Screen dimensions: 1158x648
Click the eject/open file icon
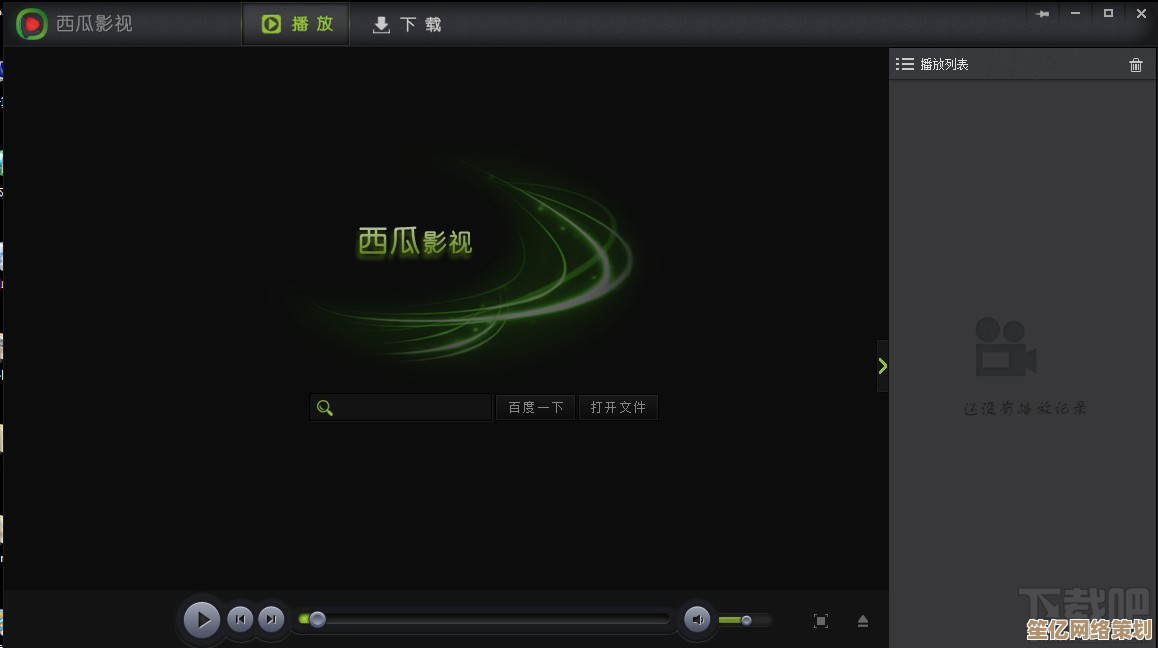click(x=863, y=621)
